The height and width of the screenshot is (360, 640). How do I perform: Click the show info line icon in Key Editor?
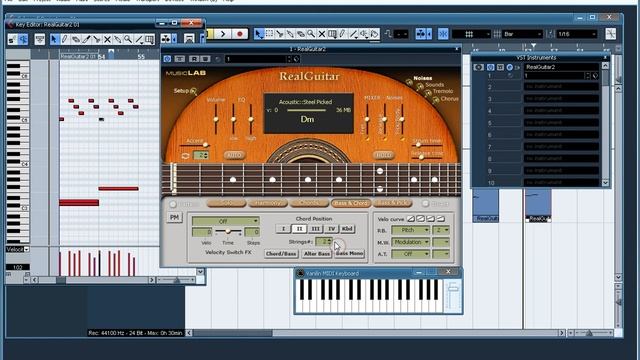[x=40, y=39]
